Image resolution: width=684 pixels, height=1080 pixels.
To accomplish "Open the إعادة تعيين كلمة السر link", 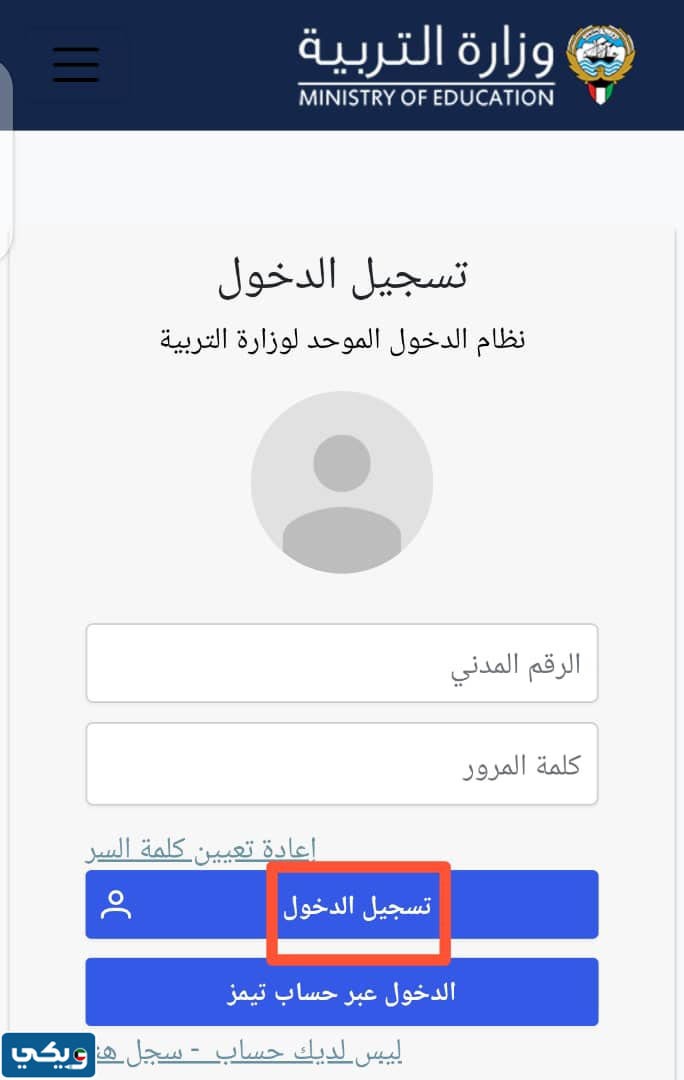I will 201,850.
